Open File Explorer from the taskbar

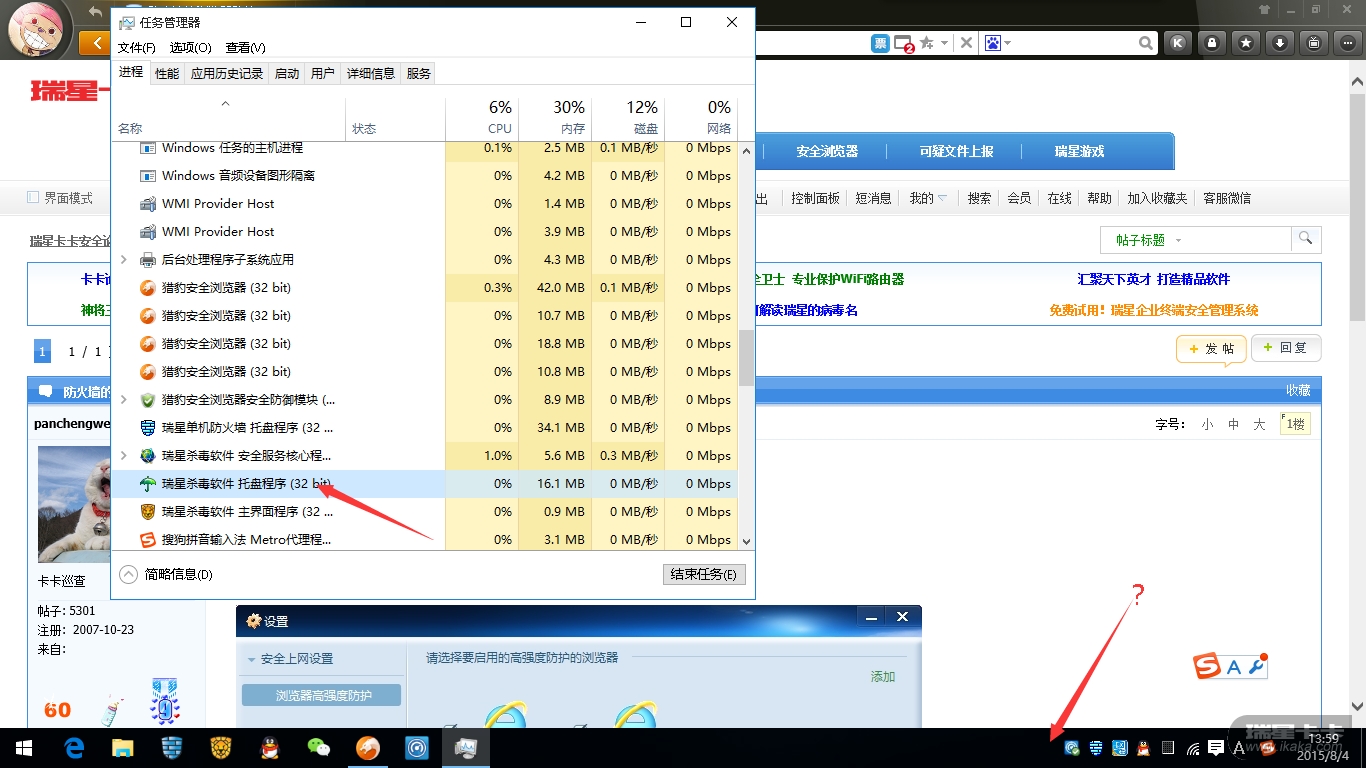(122, 748)
